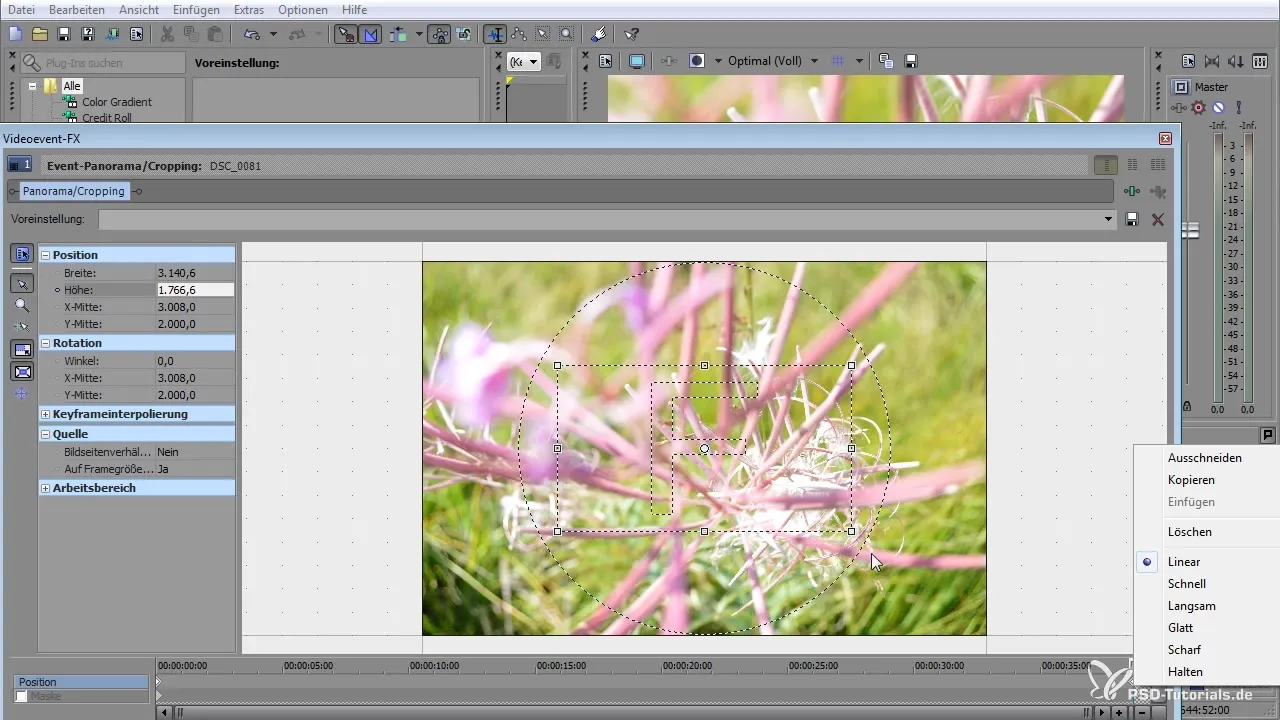
Task: Open the Optionen menu
Action: [303, 10]
